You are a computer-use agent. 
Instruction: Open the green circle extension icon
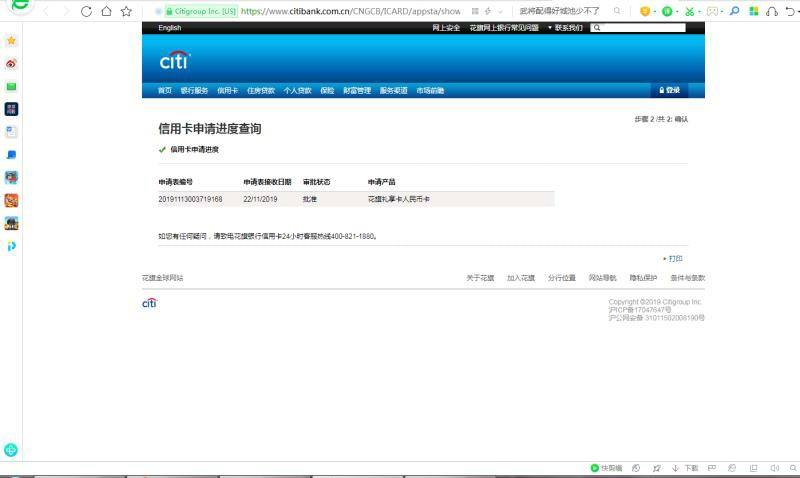(667, 11)
